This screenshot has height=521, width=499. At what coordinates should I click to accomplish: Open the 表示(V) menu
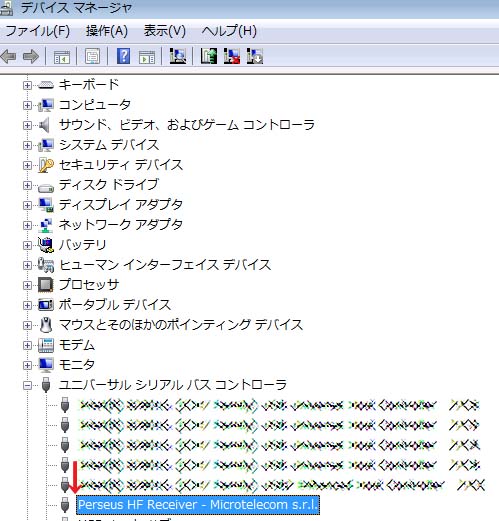point(165,31)
